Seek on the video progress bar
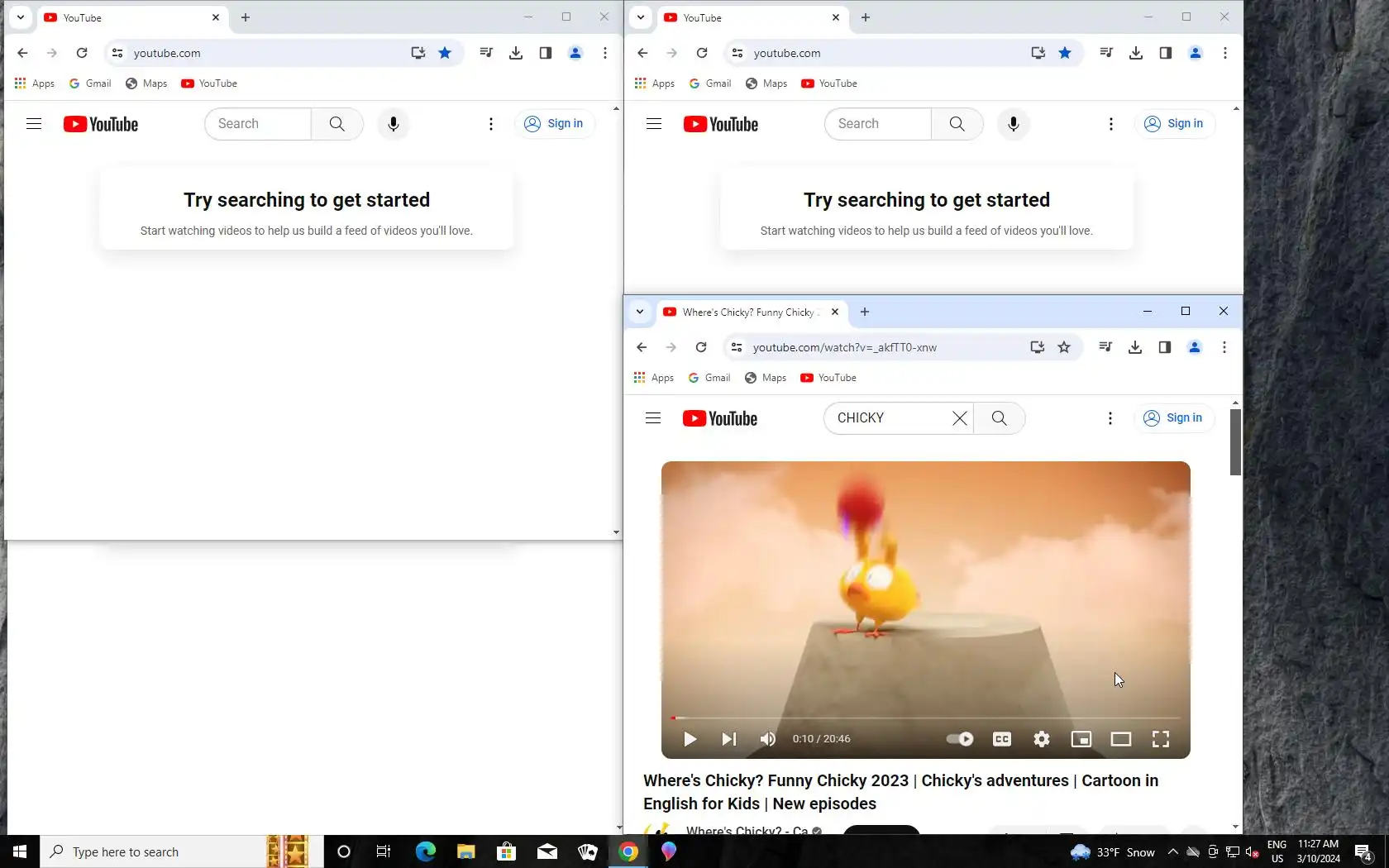Image resolution: width=1389 pixels, height=868 pixels. tap(926, 718)
